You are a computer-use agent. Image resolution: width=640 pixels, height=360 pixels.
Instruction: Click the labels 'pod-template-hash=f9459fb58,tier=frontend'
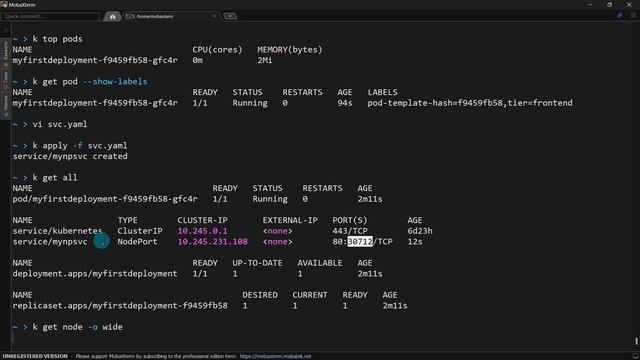[x=470, y=103]
